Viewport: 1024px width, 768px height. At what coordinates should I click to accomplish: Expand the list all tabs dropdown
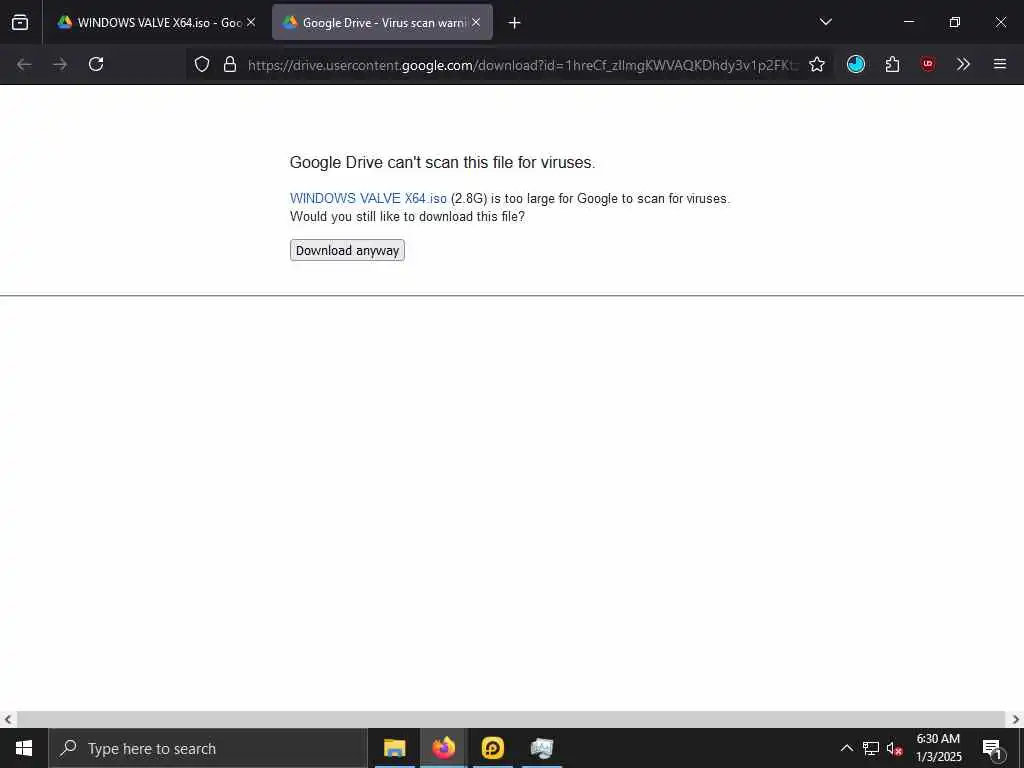click(825, 22)
